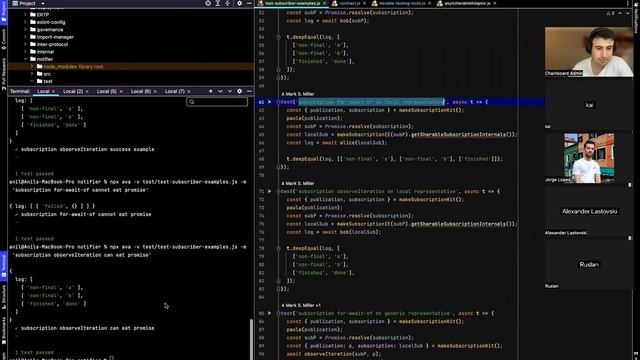
Task: Select the src folder name
Action: tap(47, 74)
